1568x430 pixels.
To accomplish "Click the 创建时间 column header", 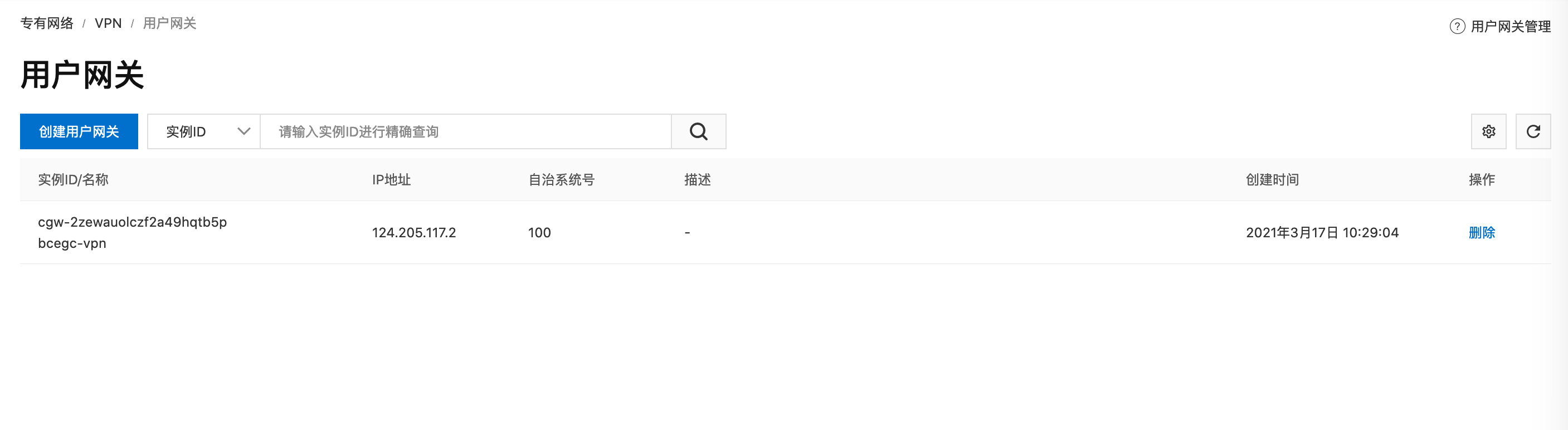I will point(1272,179).
